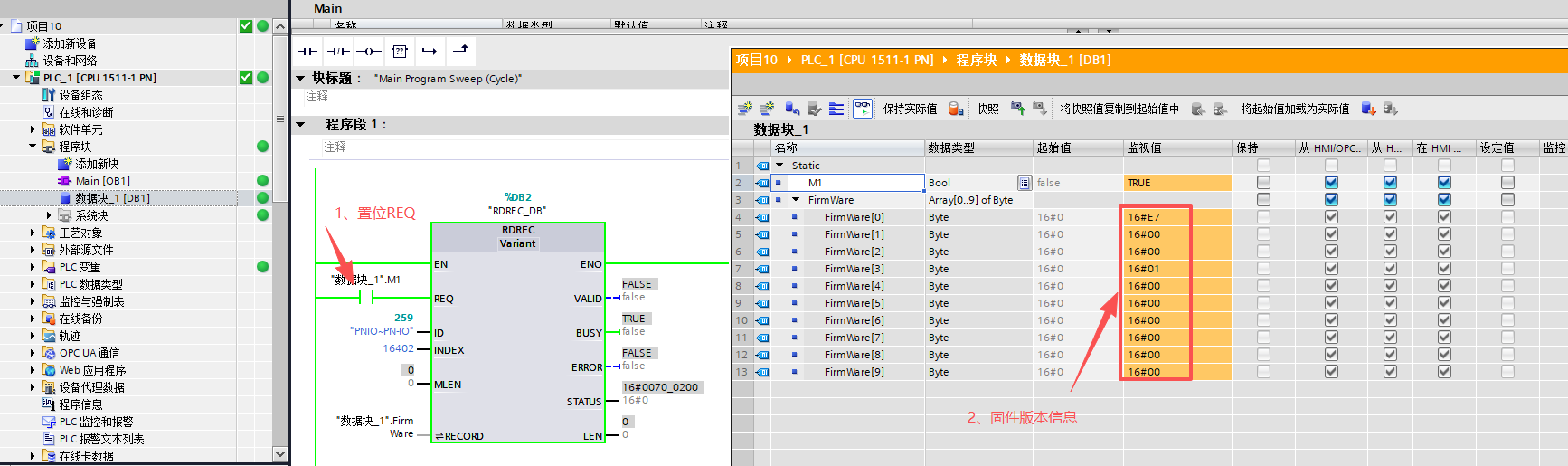
Task: Click the close branch icon
Action: (460, 51)
